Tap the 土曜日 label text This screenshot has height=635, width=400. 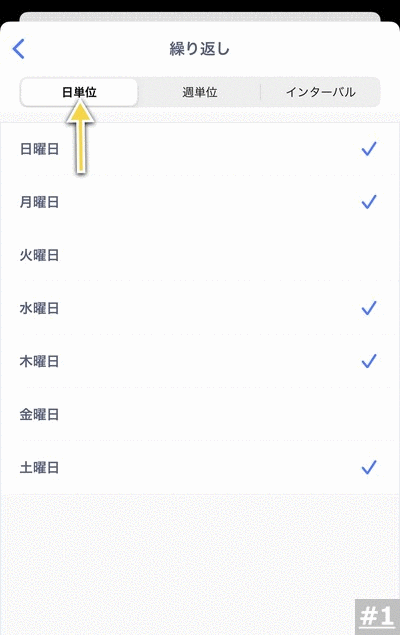pyautogui.click(x=39, y=468)
